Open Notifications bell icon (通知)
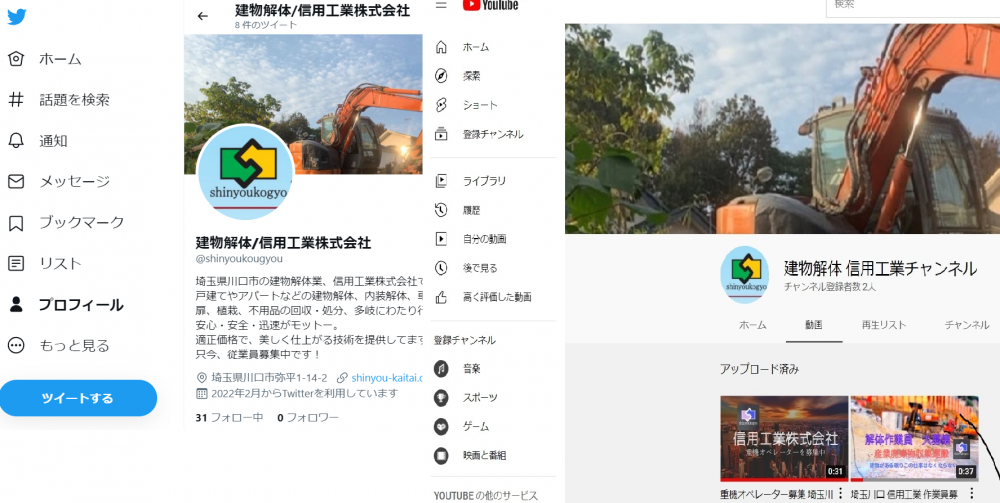The width and height of the screenshot is (1000, 503). [x=16, y=141]
